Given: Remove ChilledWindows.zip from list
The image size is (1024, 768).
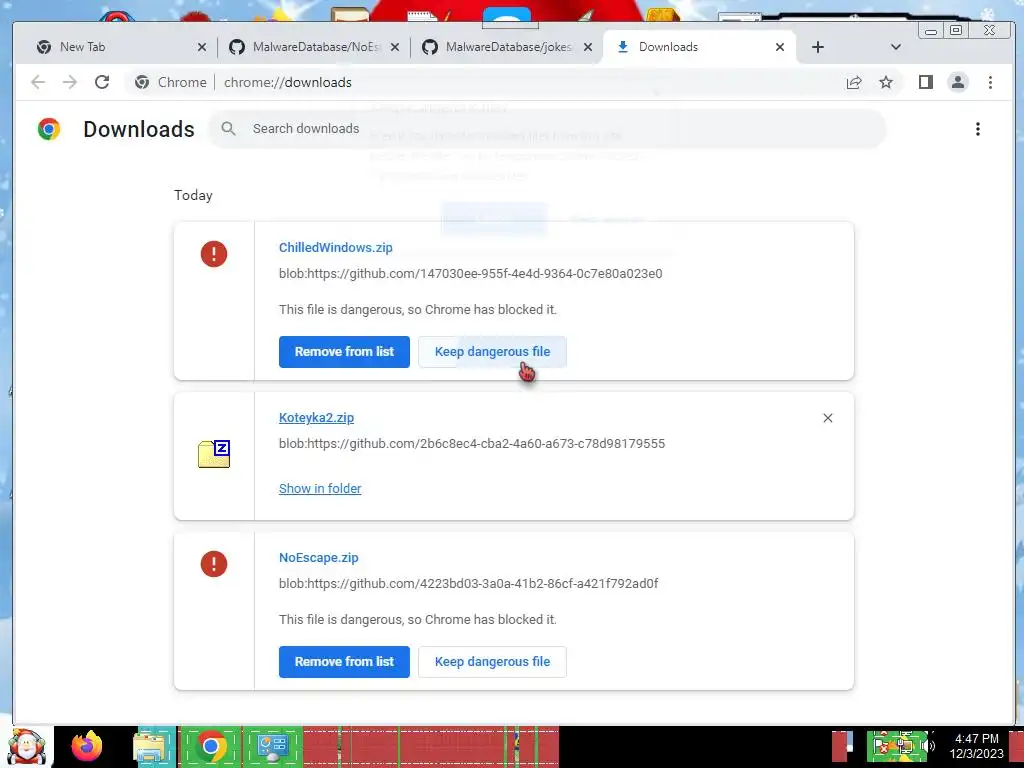Looking at the screenshot, I should (344, 352).
